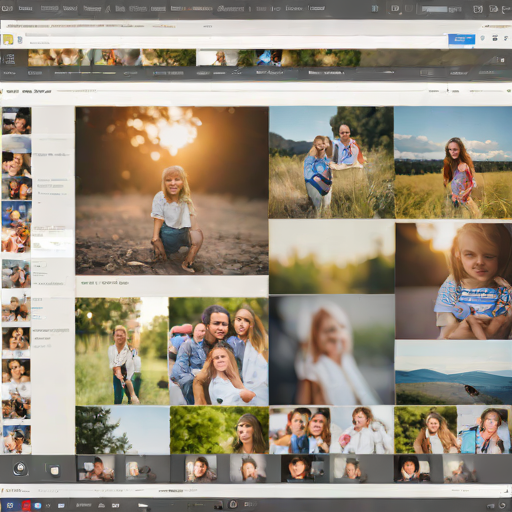Select the photo of man and child in tall grass
Screen dimensions: 512x512
(x=331, y=162)
